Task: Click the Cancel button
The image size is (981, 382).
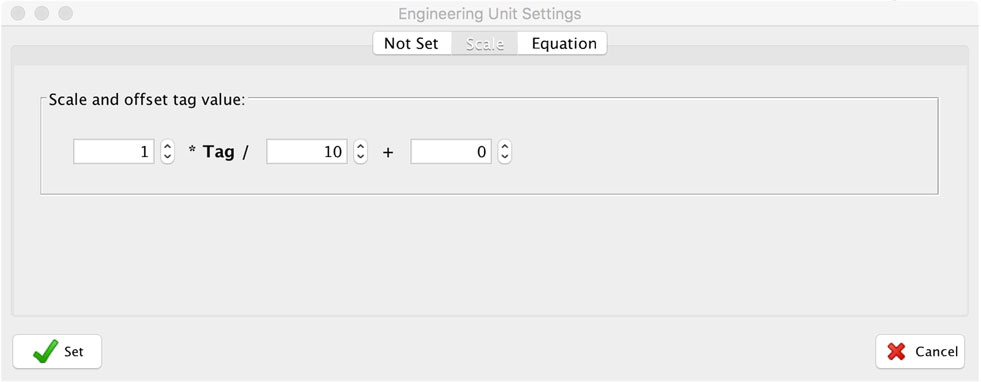Action: tap(920, 352)
